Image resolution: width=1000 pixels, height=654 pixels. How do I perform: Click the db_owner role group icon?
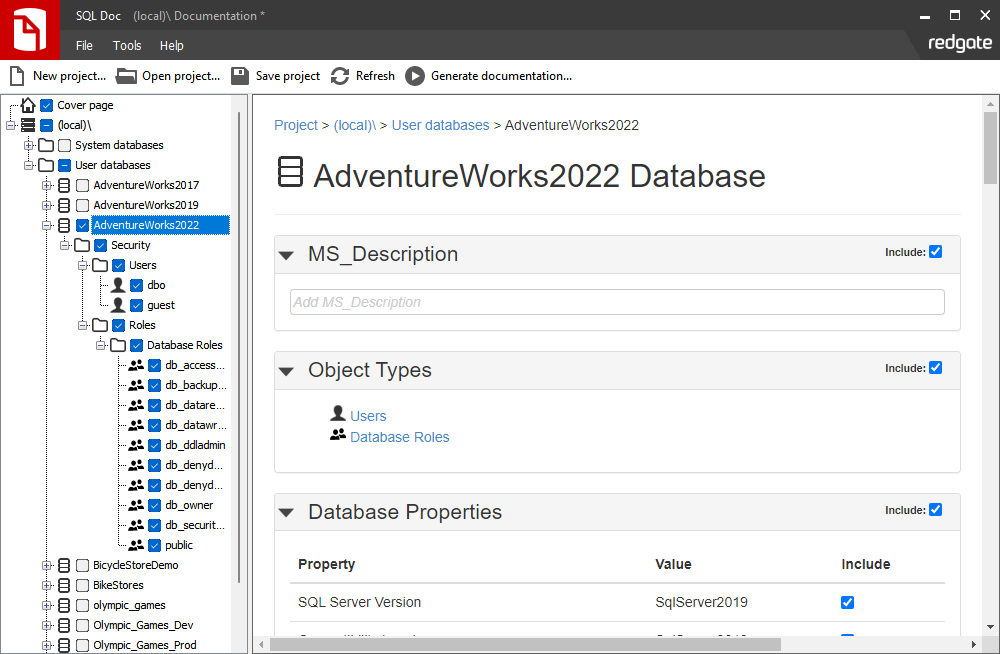pyautogui.click(x=136, y=505)
